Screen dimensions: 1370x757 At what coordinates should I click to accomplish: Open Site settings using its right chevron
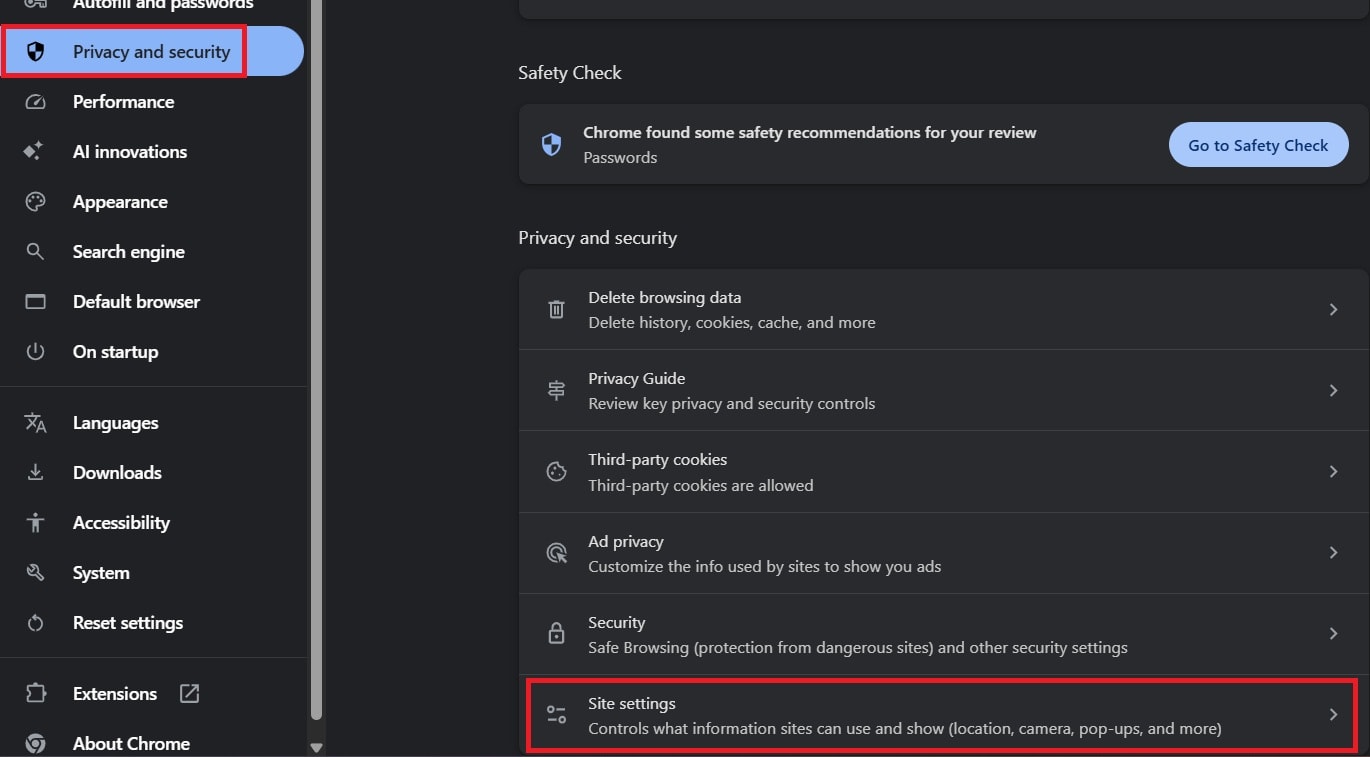click(1333, 715)
